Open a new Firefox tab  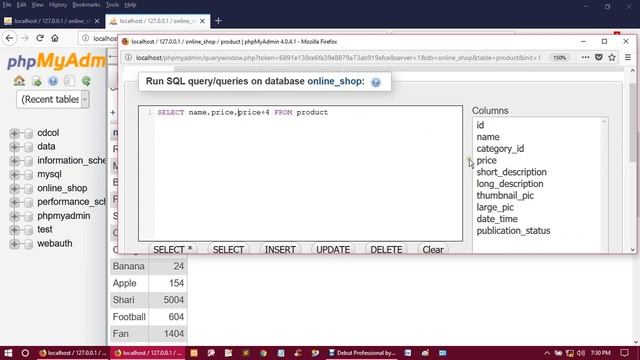(x=218, y=20)
